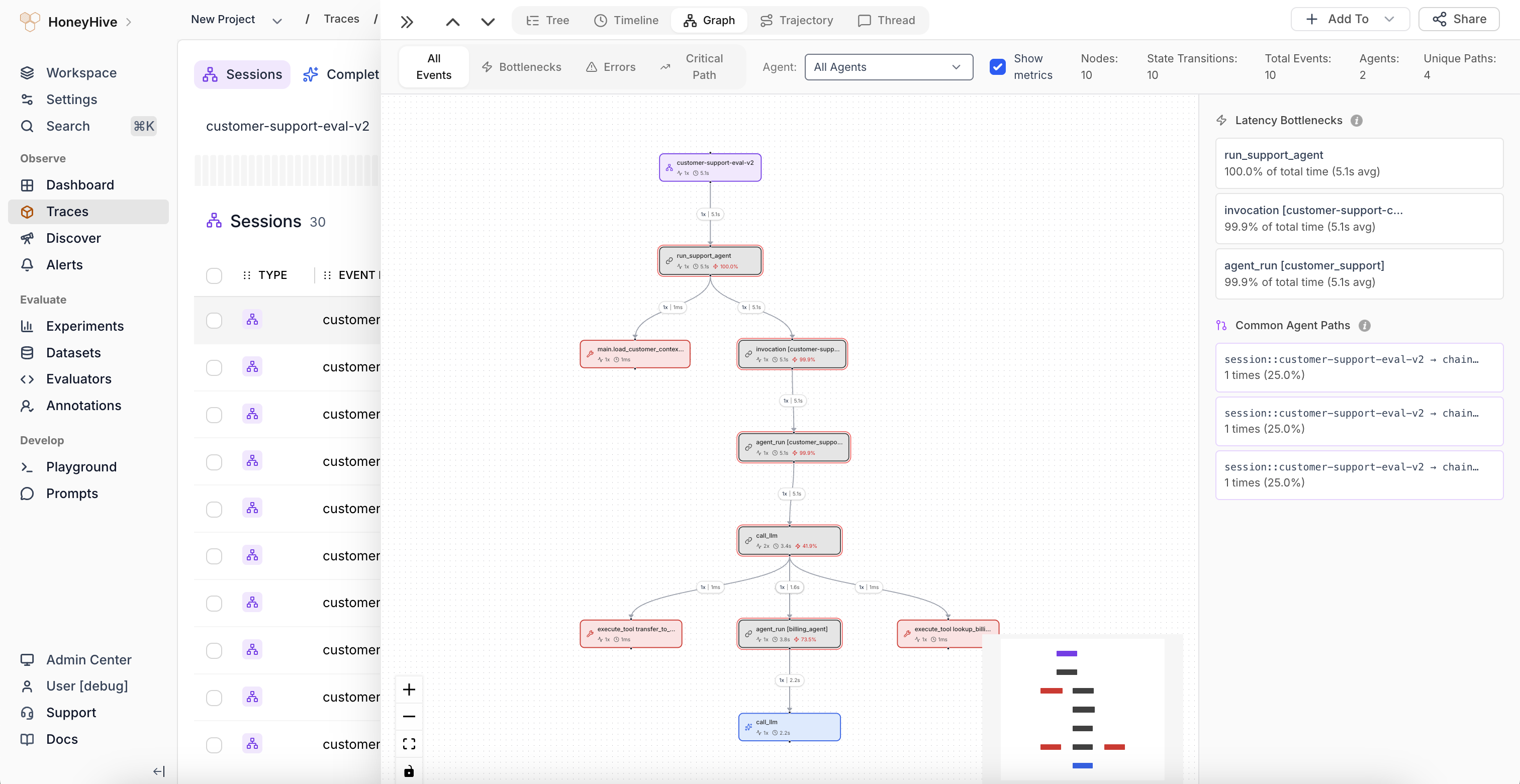Open Dashboard from sidebar
The width and height of the screenshot is (1520, 784).
[x=88, y=185]
